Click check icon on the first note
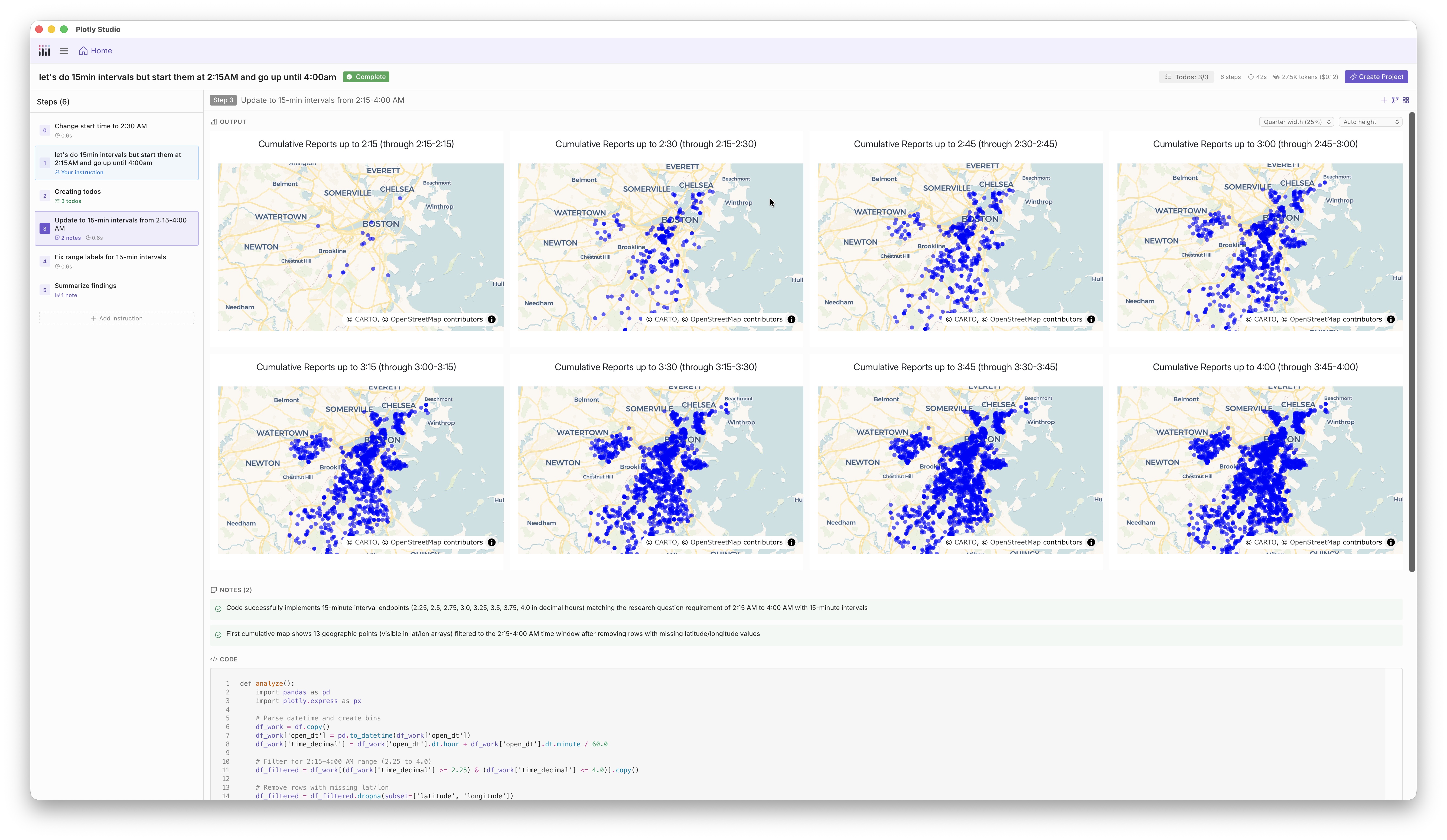The height and width of the screenshot is (840, 1447). tap(218, 609)
